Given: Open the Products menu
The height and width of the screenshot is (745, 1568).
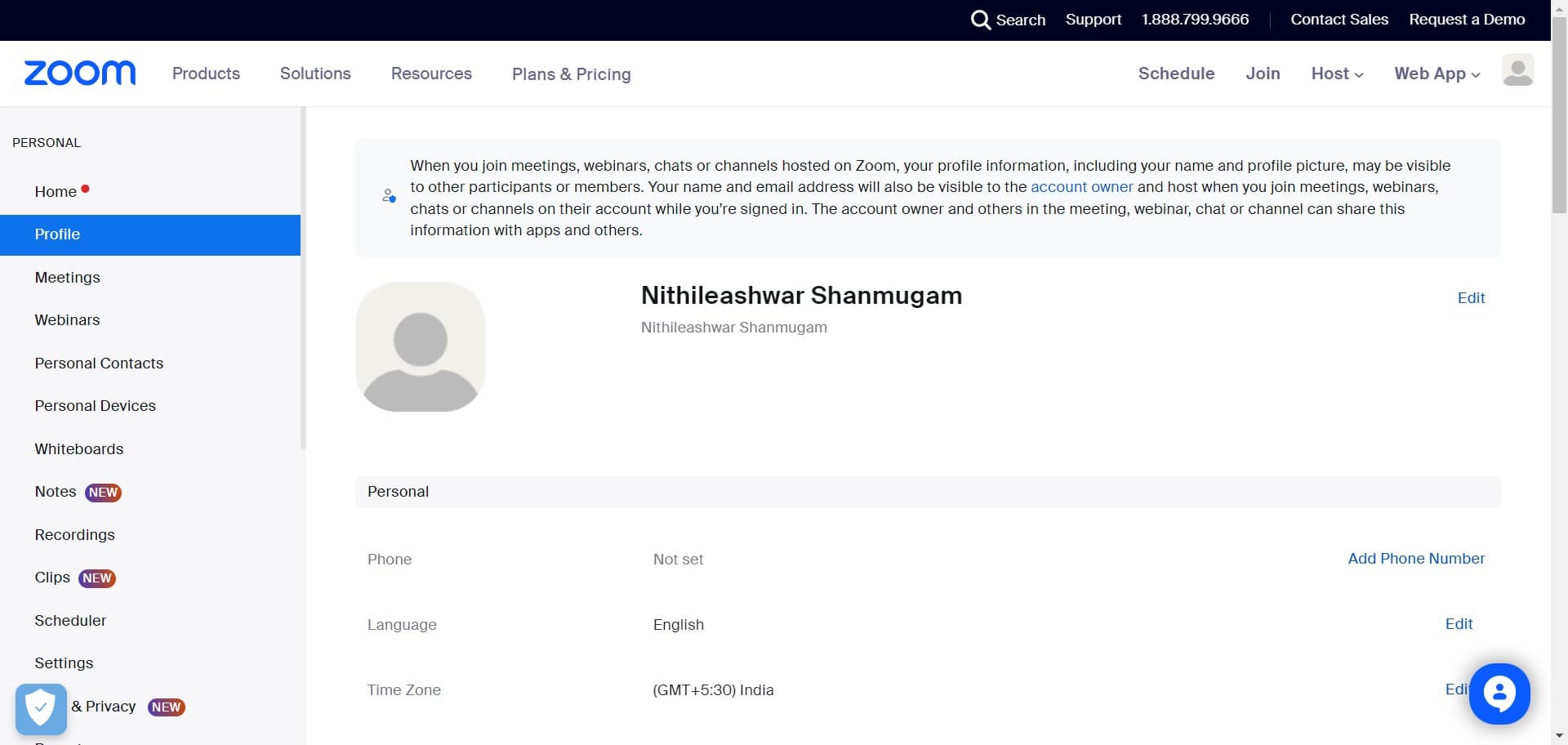Looking at the screenshot, I should [206, 74].
